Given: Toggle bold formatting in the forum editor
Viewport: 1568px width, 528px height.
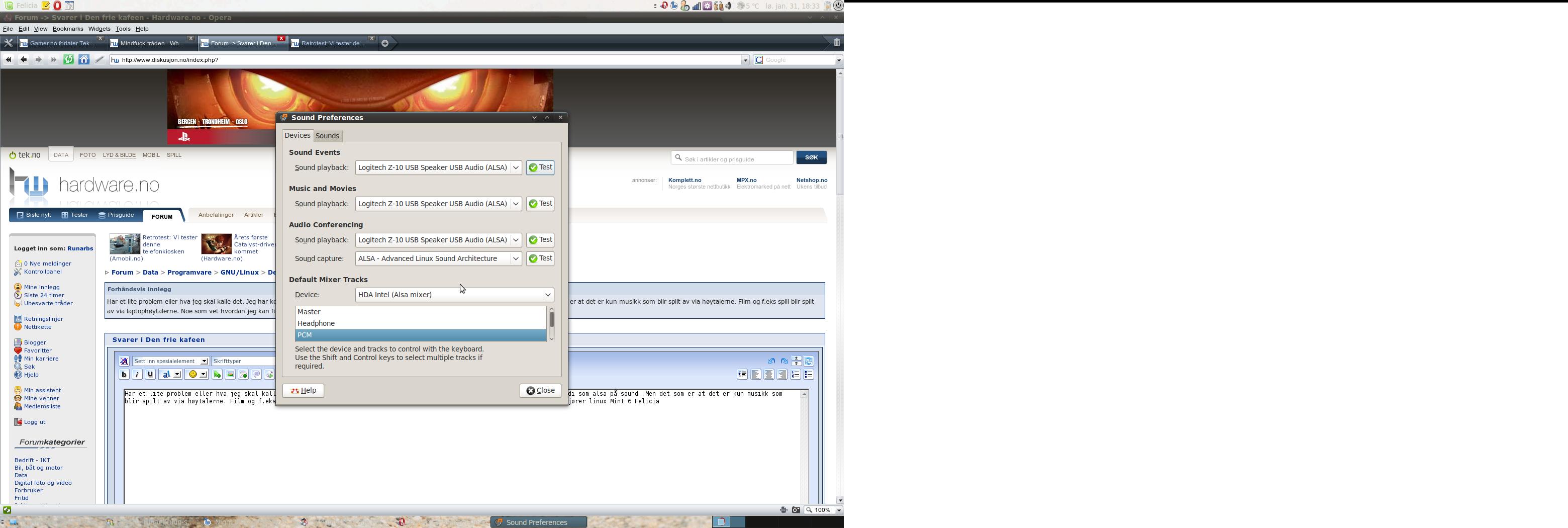Looking at the screenshot, I should point(124,375).
